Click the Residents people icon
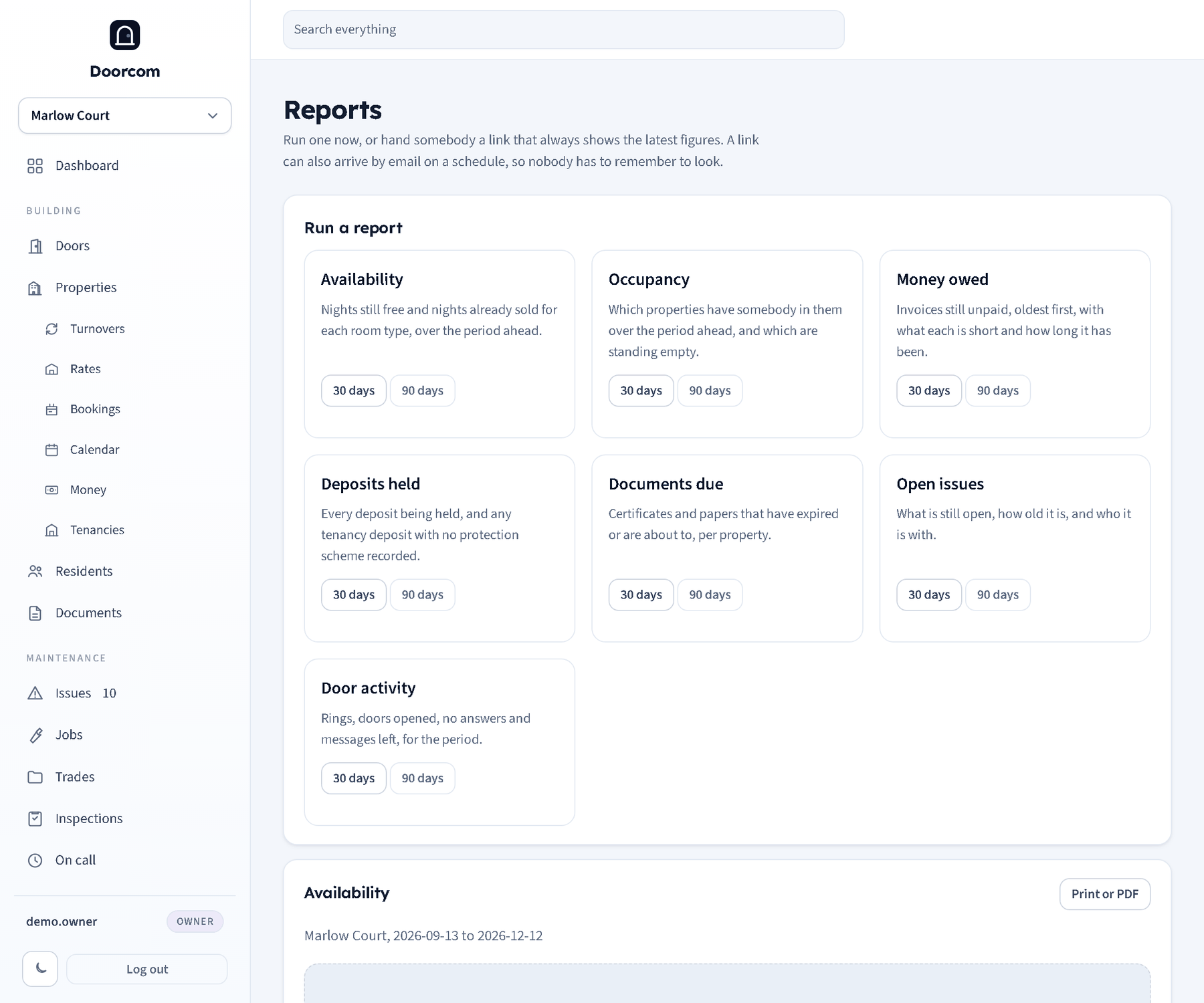The width and height of the screenshot is (1204, 1003). [35, 572]
